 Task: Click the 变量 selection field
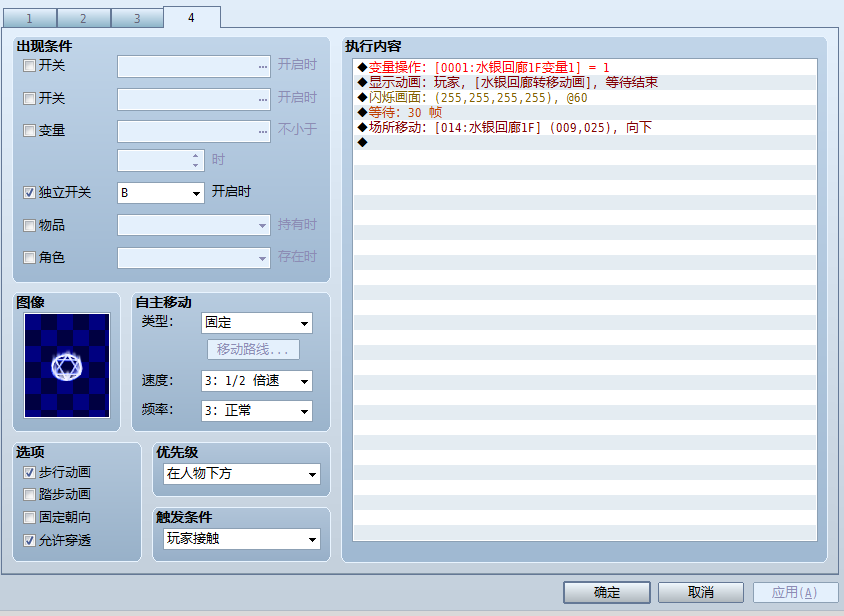[x=194, y=131]
